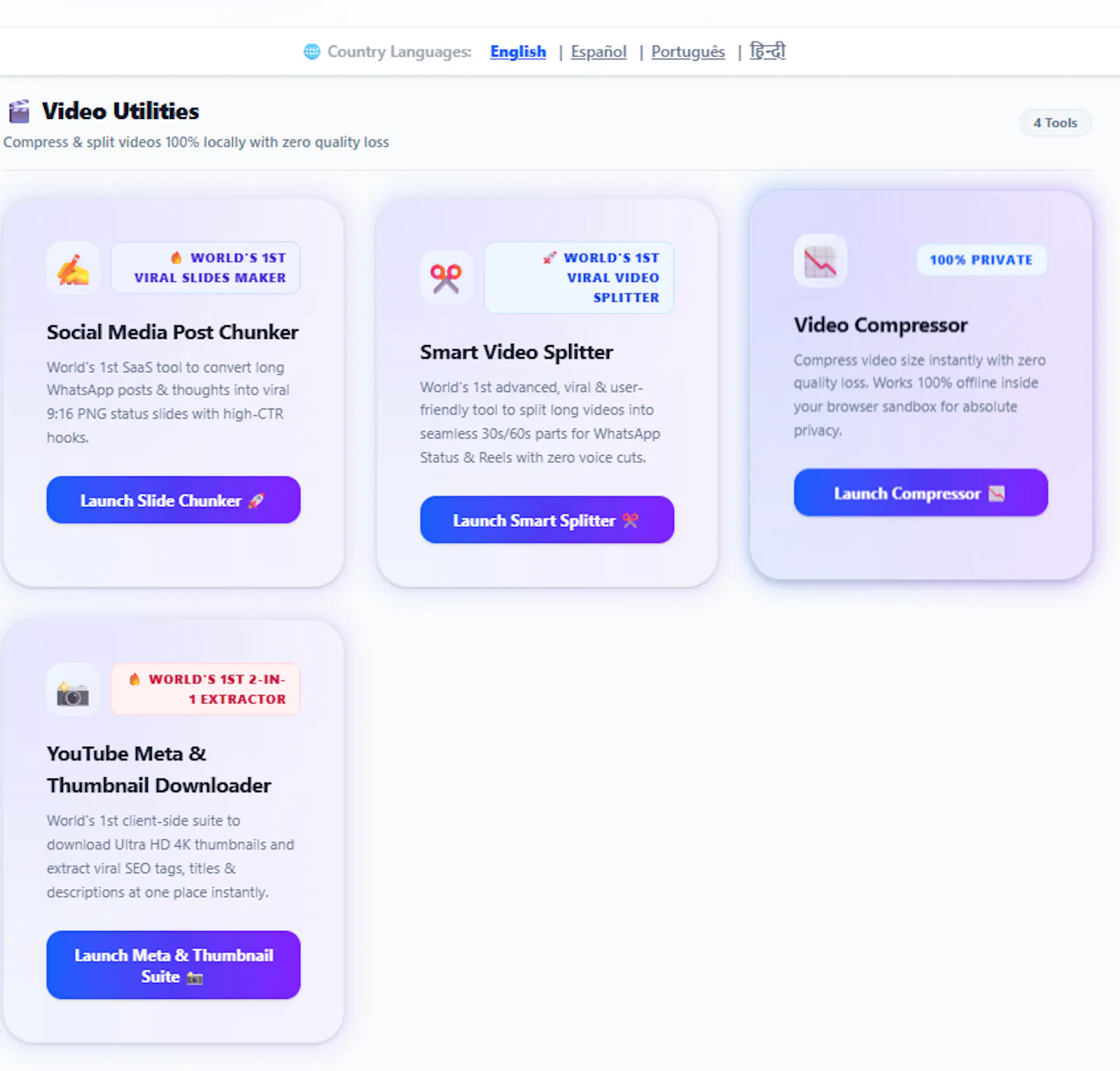This screenshot has width=1120, height=1071.
Task: Switch language to English
Action: coord(518,52)
